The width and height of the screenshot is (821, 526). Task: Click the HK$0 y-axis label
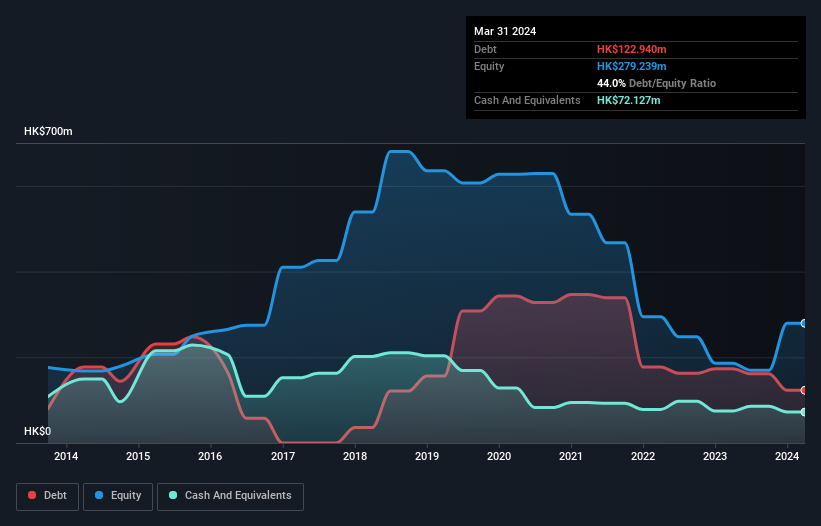click(38, 431)
